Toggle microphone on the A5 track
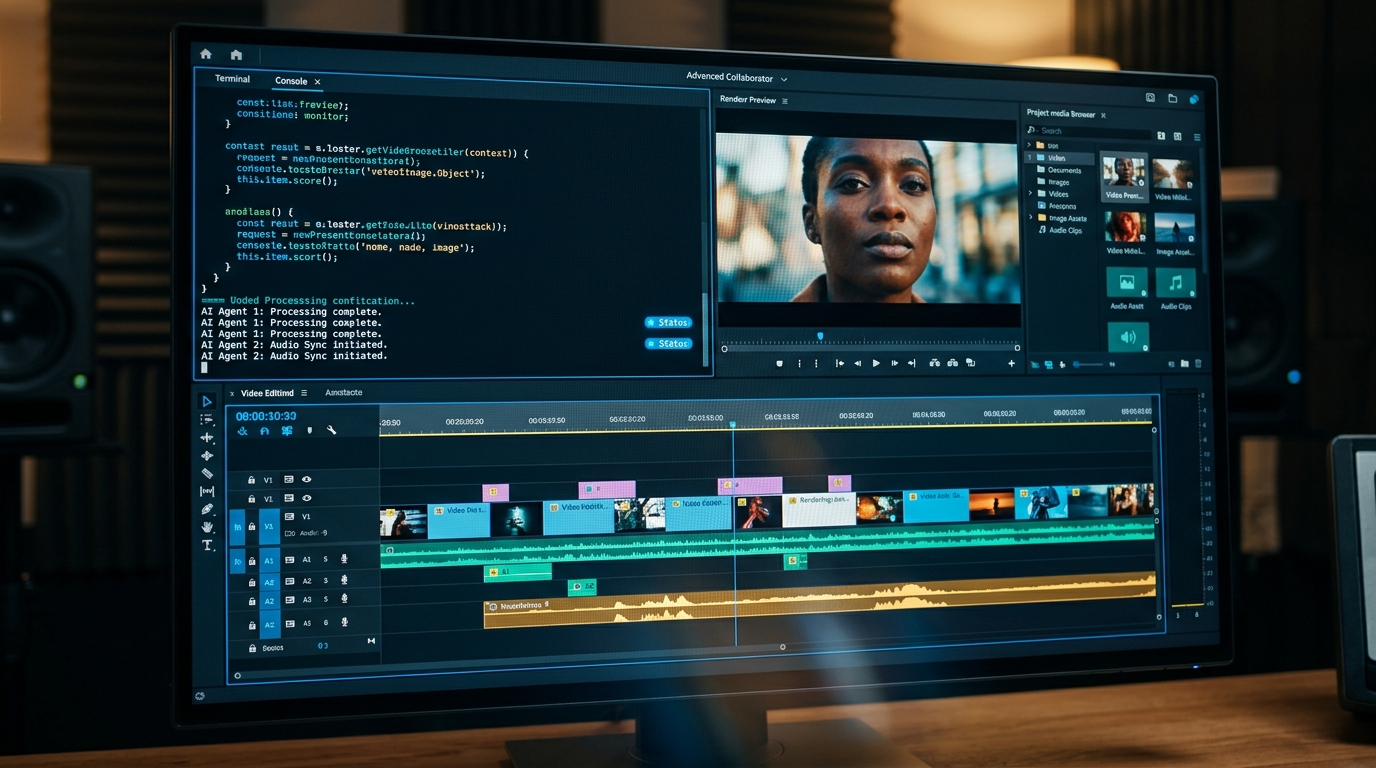Screen dimensions: 1376x768 [x=344, y=622]
